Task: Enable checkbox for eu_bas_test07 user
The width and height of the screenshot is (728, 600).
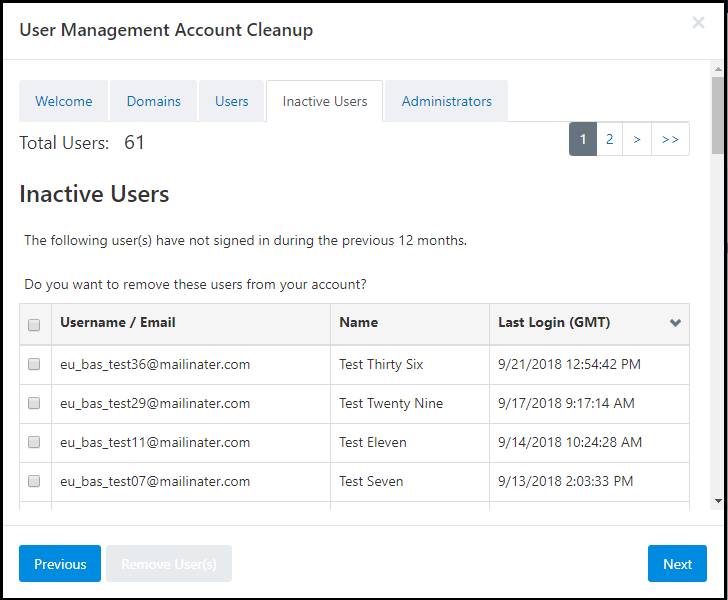Action: [x=34, y=481]
